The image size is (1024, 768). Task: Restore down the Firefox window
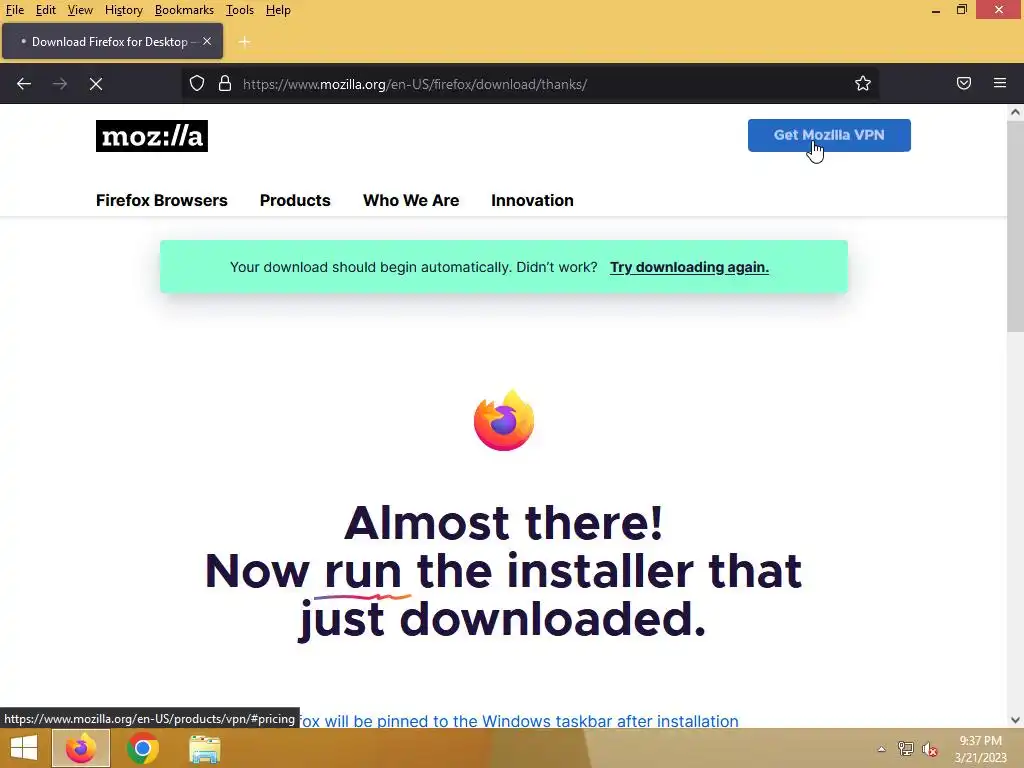tap(961, 10)
